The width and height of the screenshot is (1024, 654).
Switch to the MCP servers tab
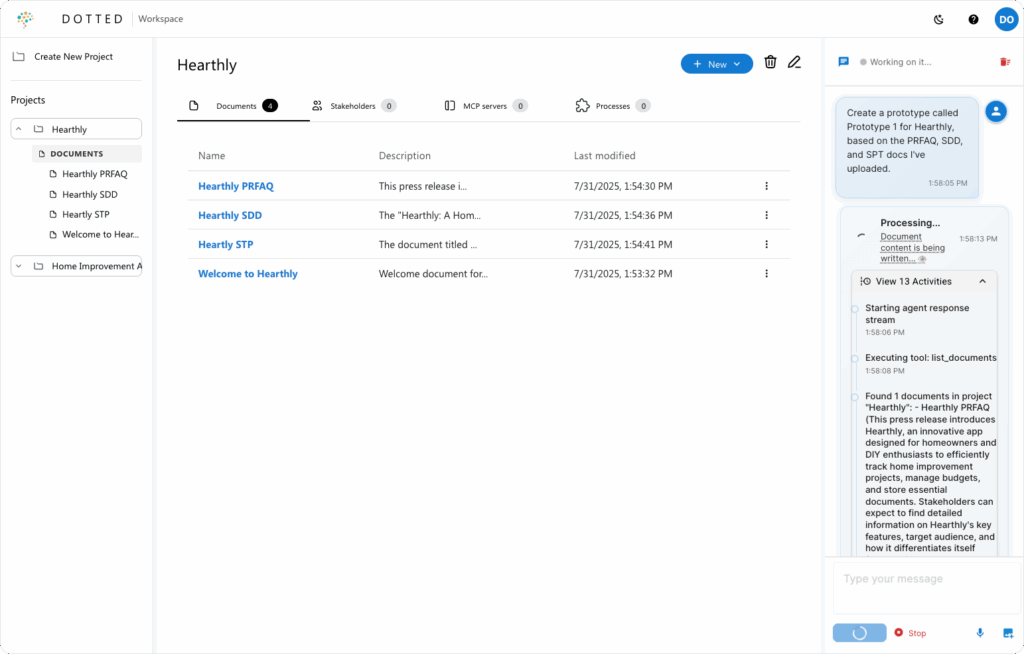pyautogui.click(x=485, y=106)
